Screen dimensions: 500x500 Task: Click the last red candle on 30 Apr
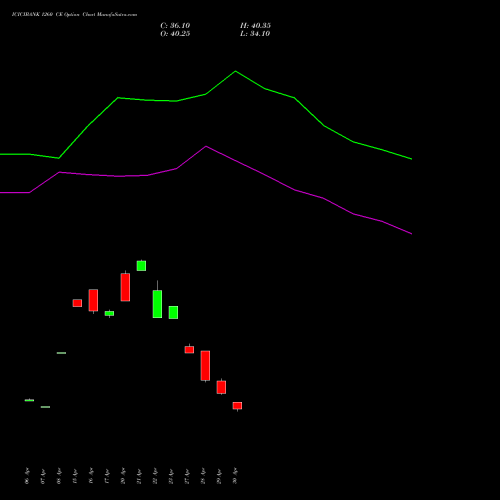[x=237, y=406]
